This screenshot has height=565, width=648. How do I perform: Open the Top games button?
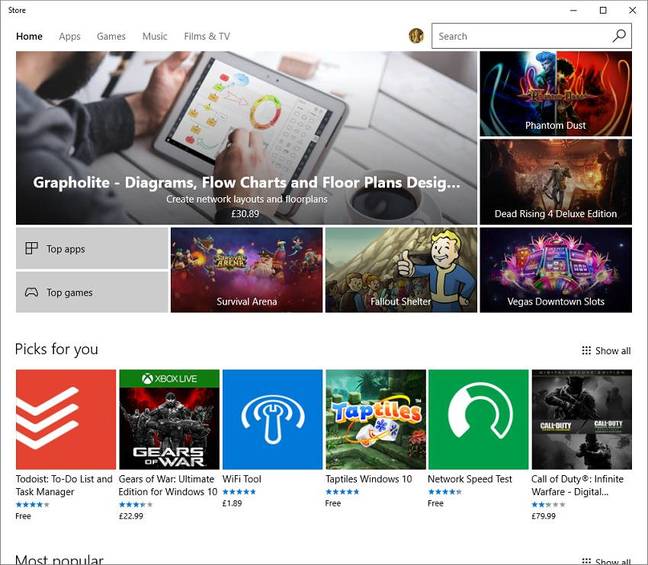[x=92, y=292]
